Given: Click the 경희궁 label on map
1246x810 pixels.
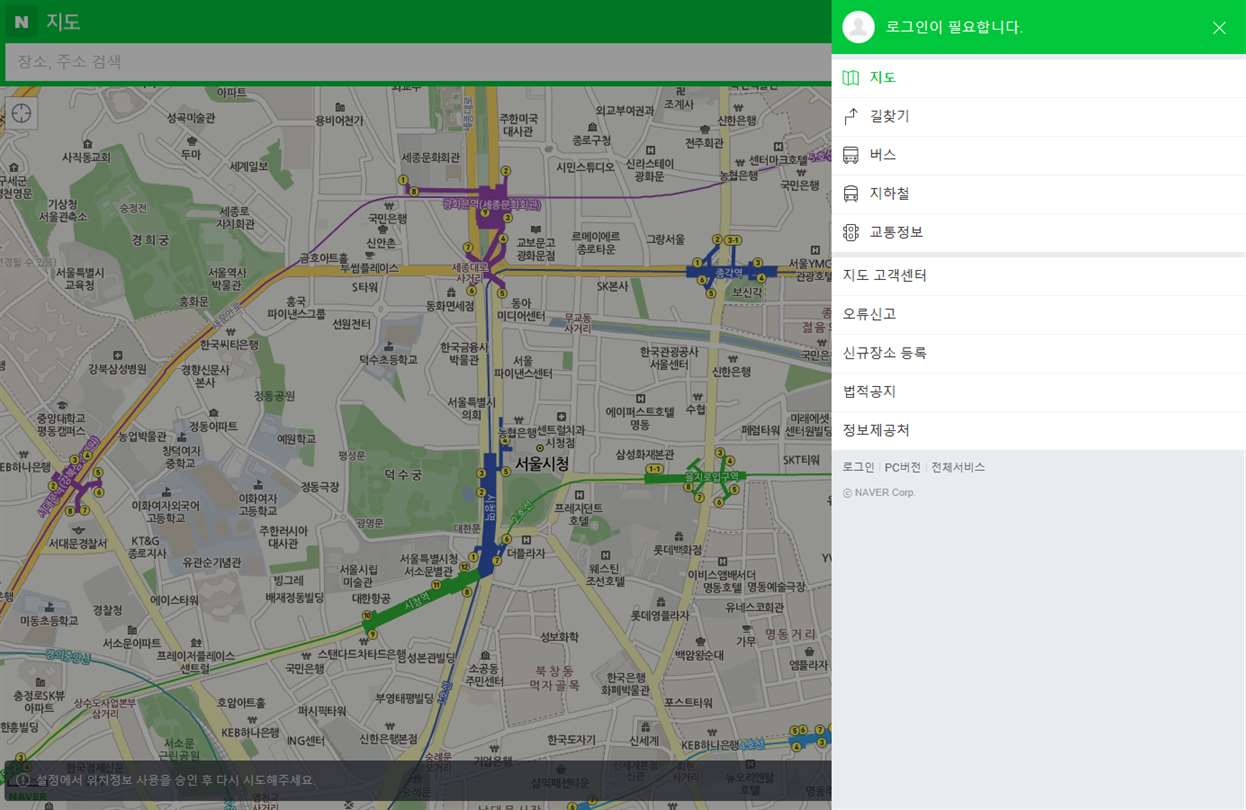Looking at the screenshot, I should pyautogui.click(x=150, y=240).
